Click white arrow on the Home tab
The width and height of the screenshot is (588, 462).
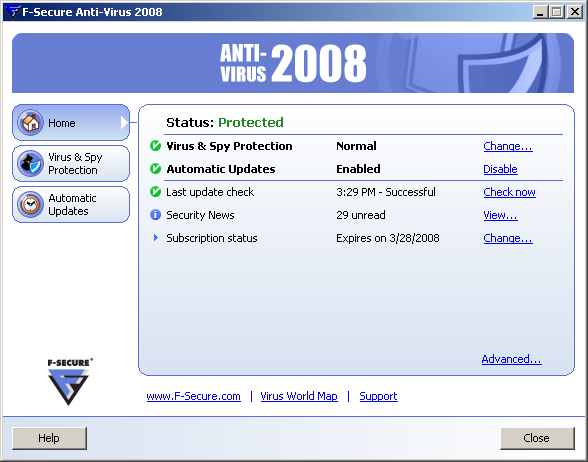pos(124,123)
